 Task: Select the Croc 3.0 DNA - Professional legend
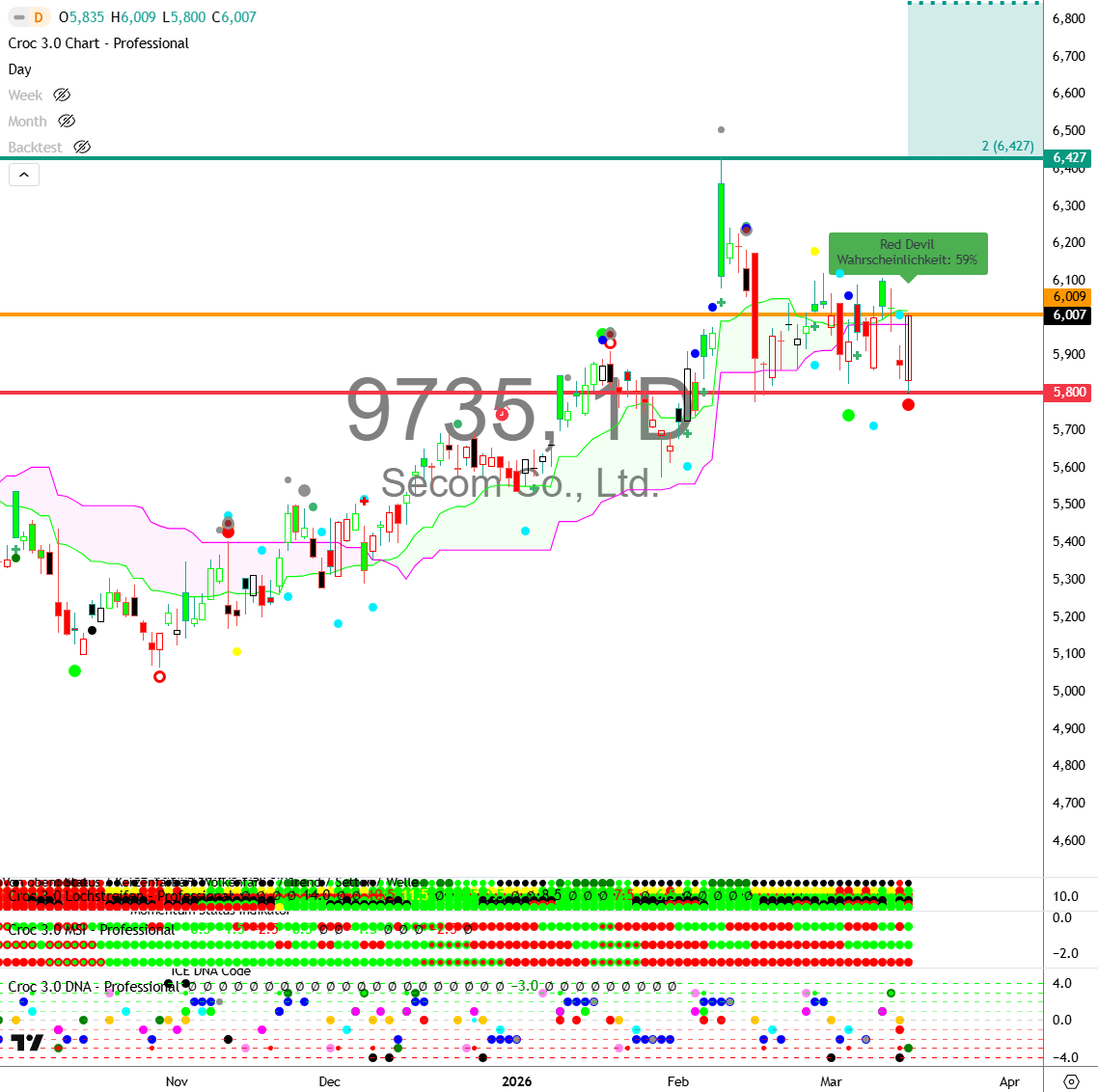coord(93,987)
